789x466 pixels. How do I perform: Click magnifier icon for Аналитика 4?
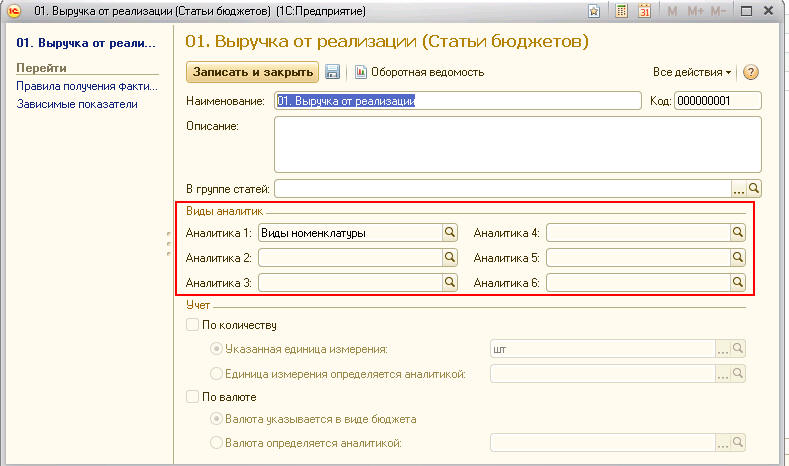click(738, 232)
